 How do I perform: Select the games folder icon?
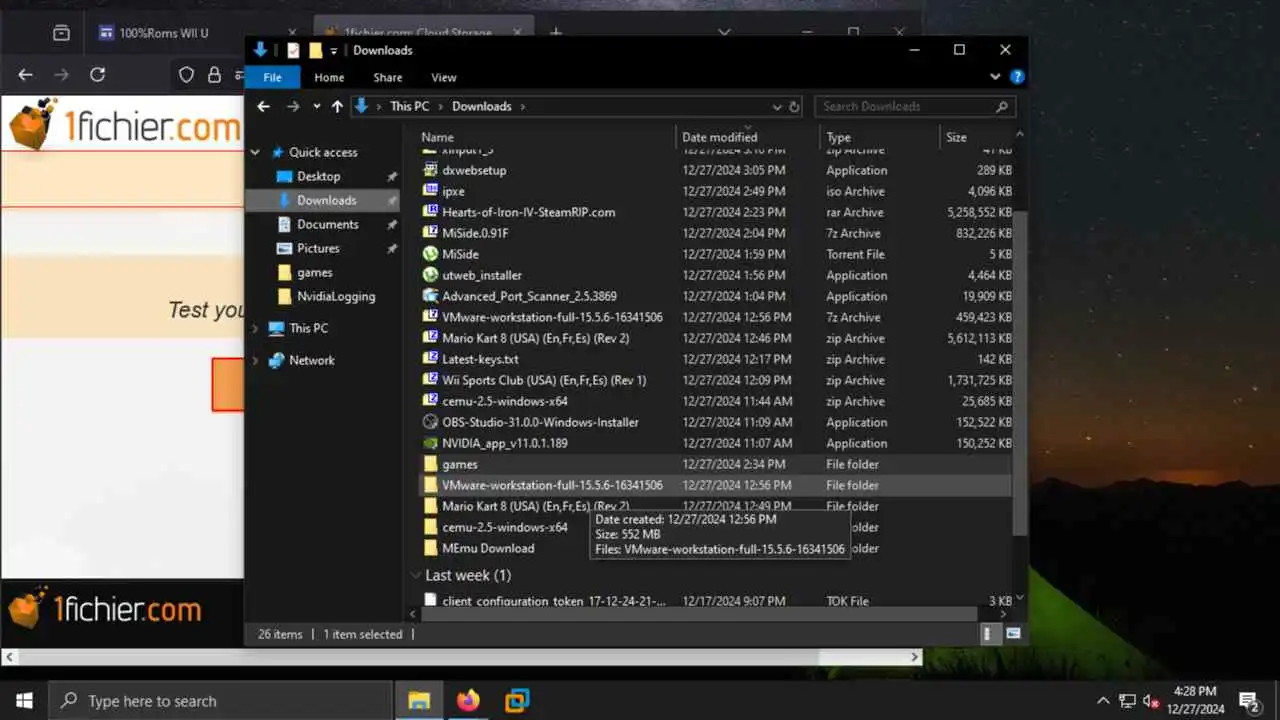click(x=431, y=464)
